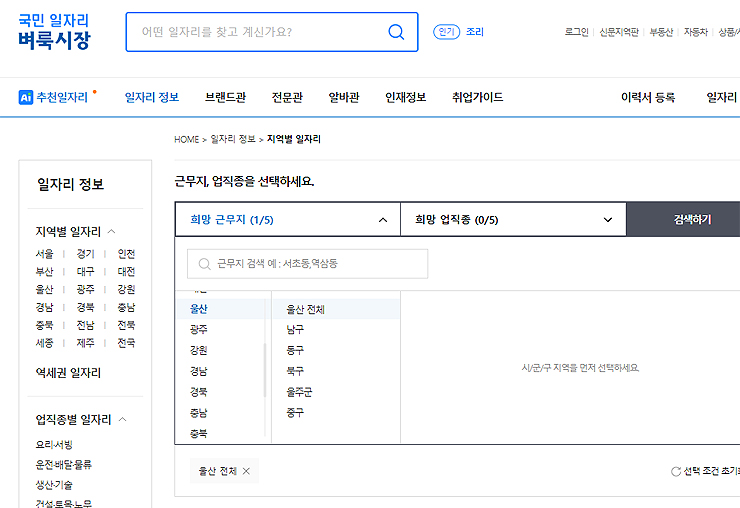Open the 알바관 menu
Image resolution: width=740 pixels, height=508 pixels.
tap(344, 97)
